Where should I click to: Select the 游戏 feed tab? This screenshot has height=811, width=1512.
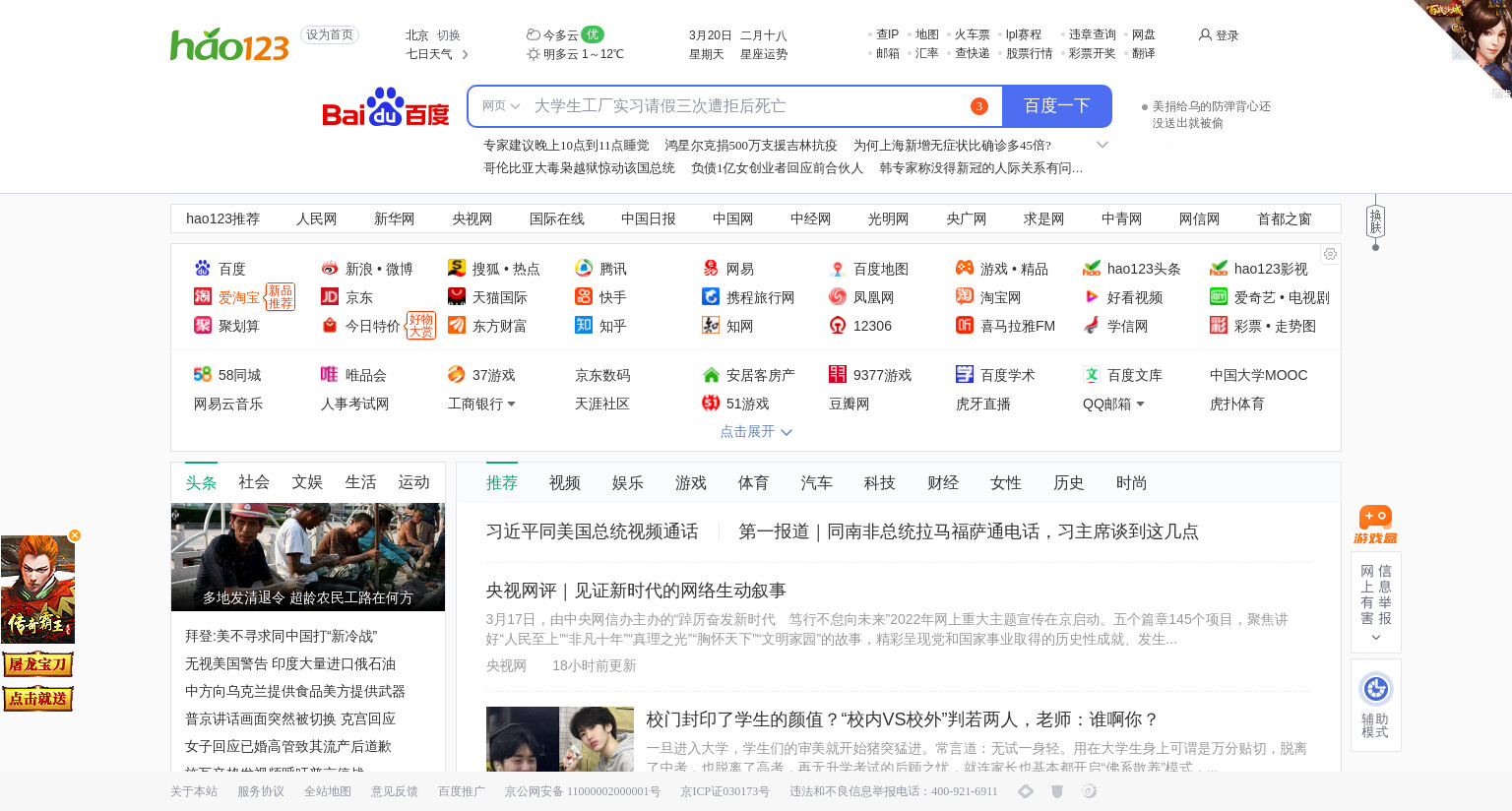[691, 482]
